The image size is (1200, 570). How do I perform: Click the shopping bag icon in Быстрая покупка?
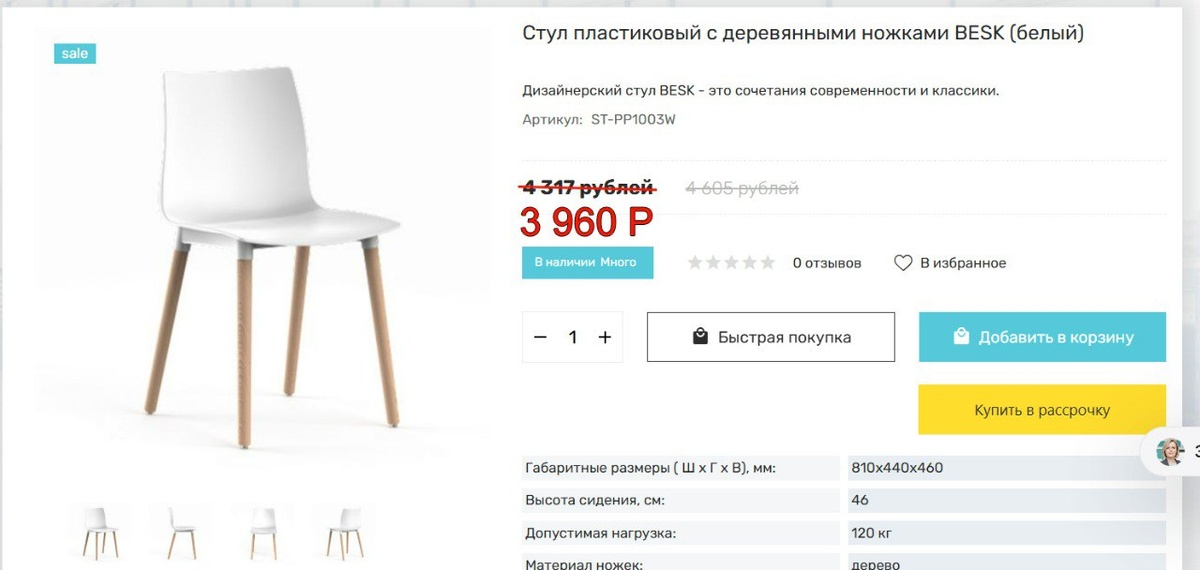tap(701, 336)
